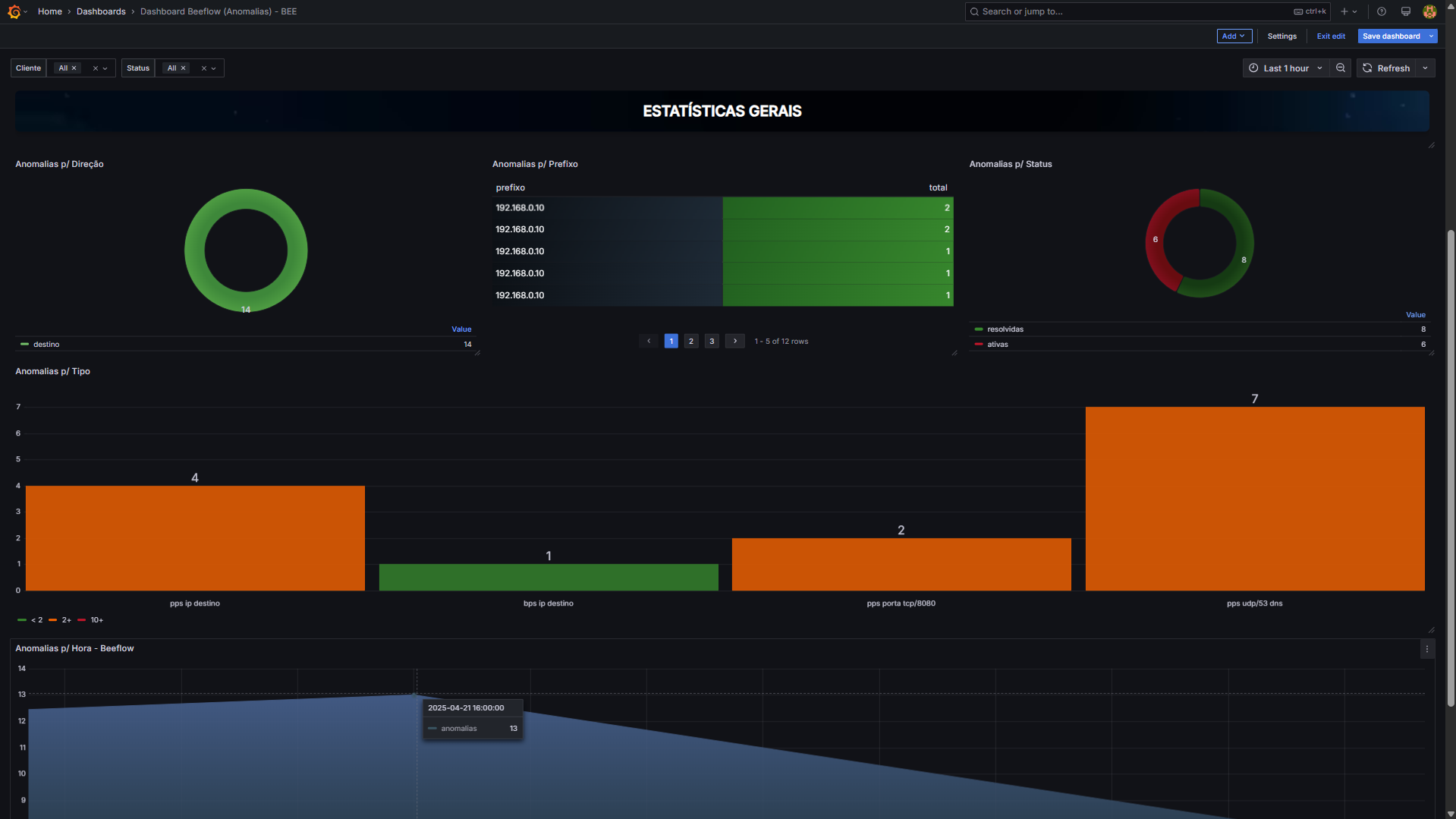Viewport: 1456px width, 819px height.
Task: Expand the Status filter dropdown
Action: coord(214,68)
